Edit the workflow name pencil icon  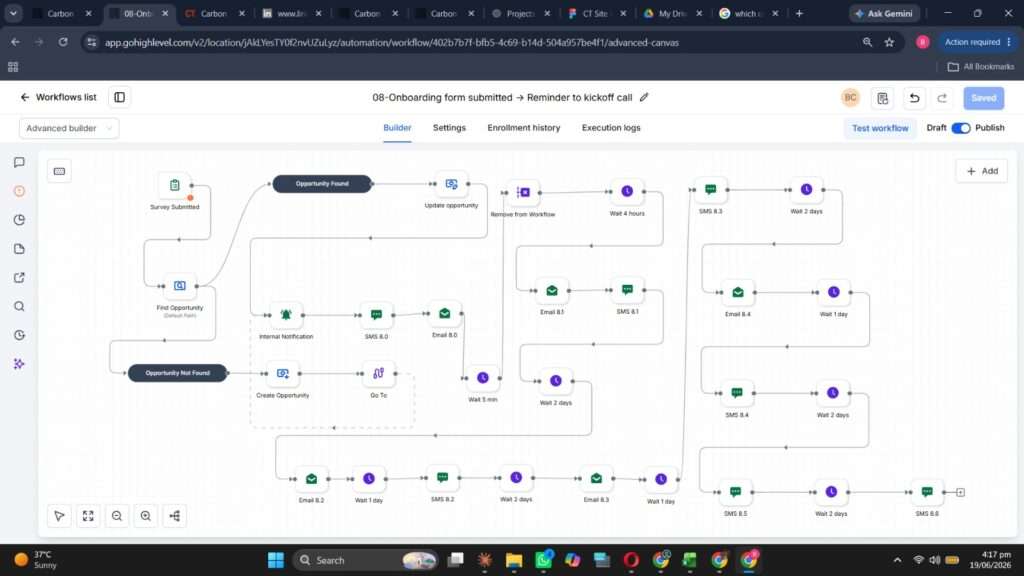point(644,97)
